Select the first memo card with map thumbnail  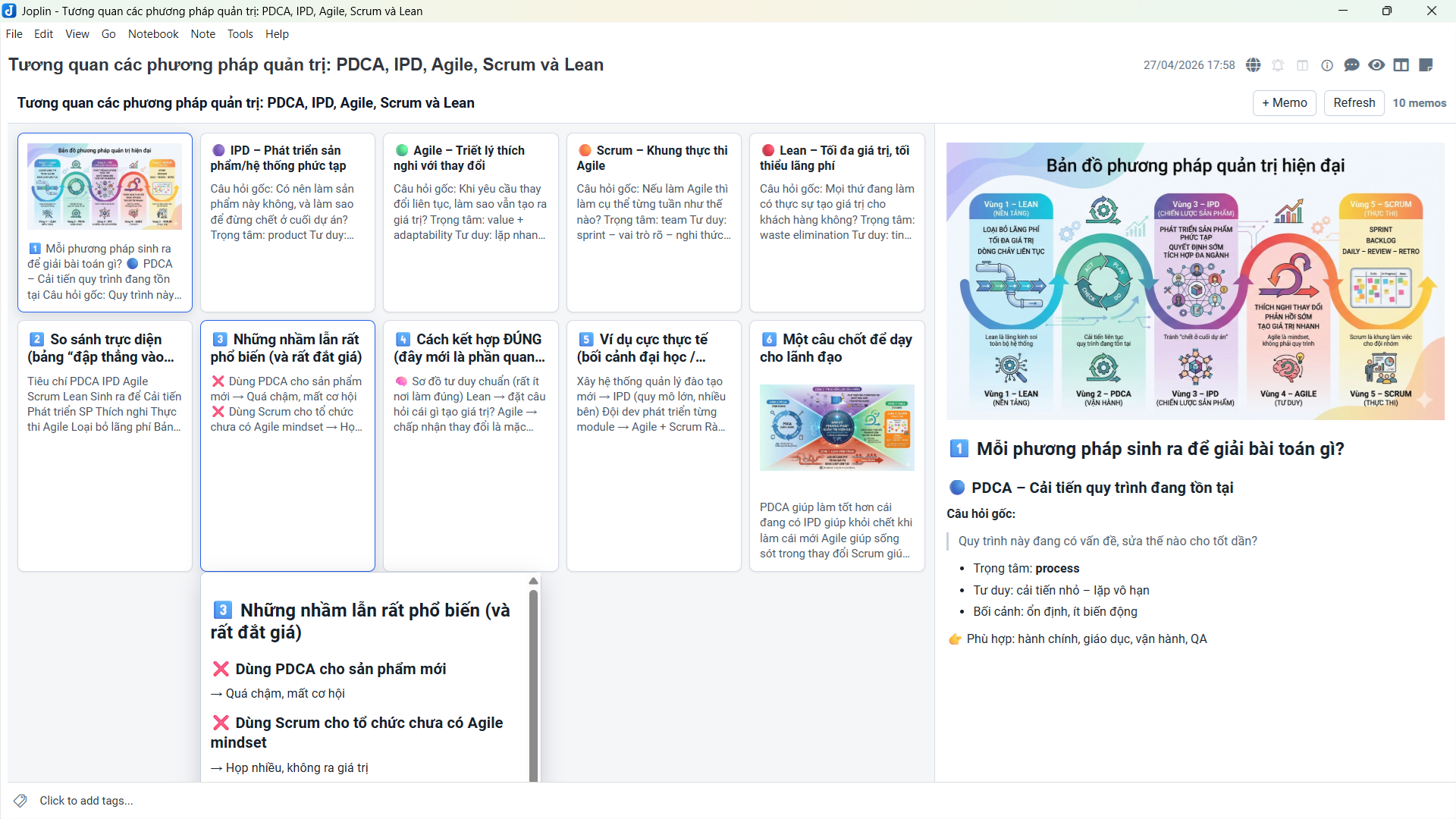pos(105,222)
